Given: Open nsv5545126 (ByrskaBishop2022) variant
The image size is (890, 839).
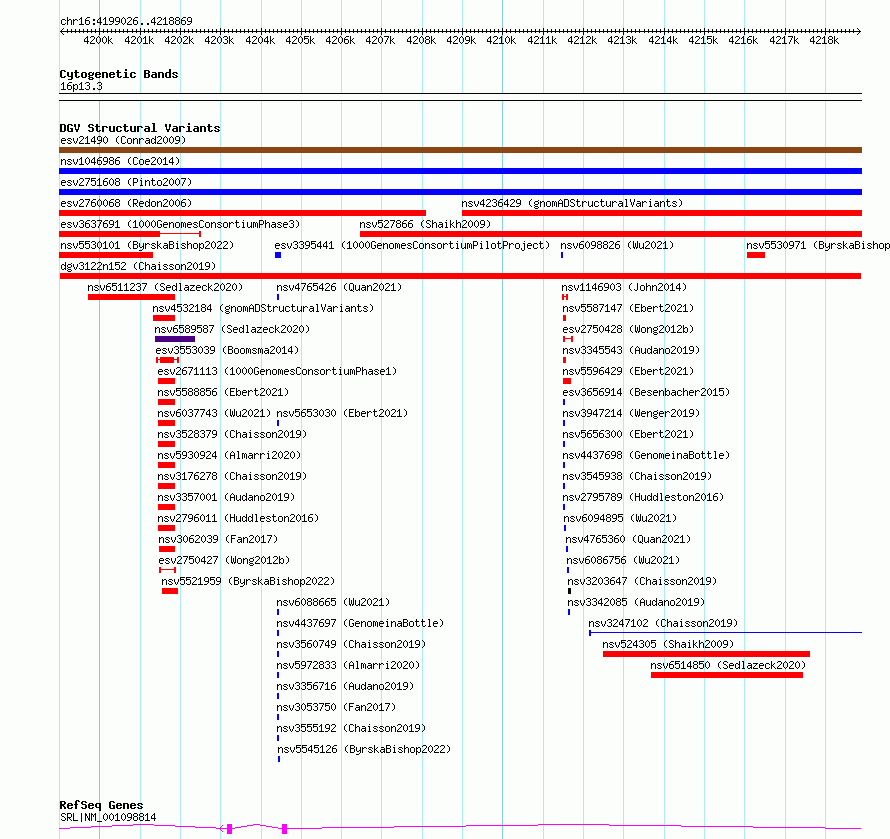Looking at the screenshot, I should coord(364,749).
